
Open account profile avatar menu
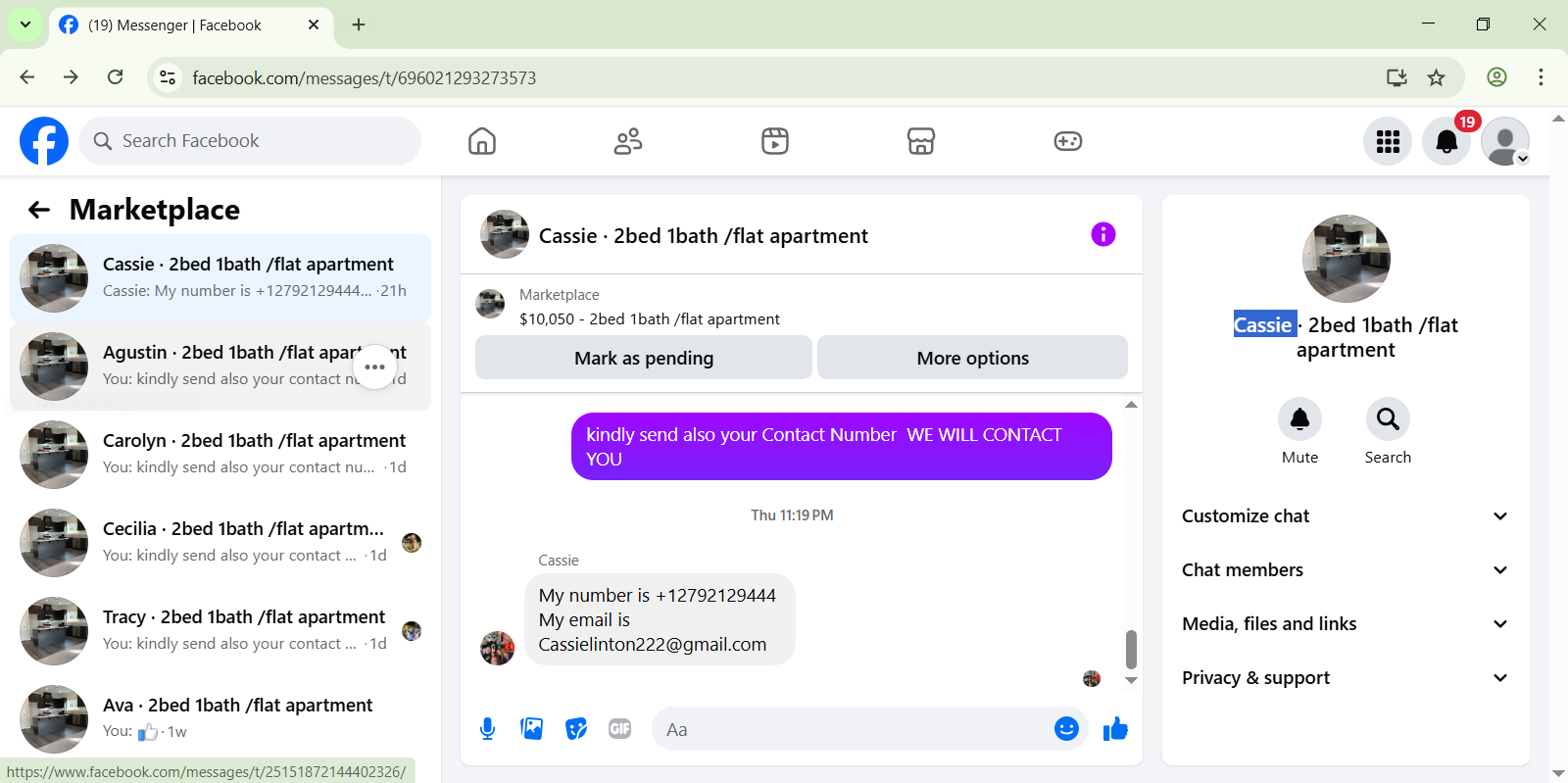1505,141
